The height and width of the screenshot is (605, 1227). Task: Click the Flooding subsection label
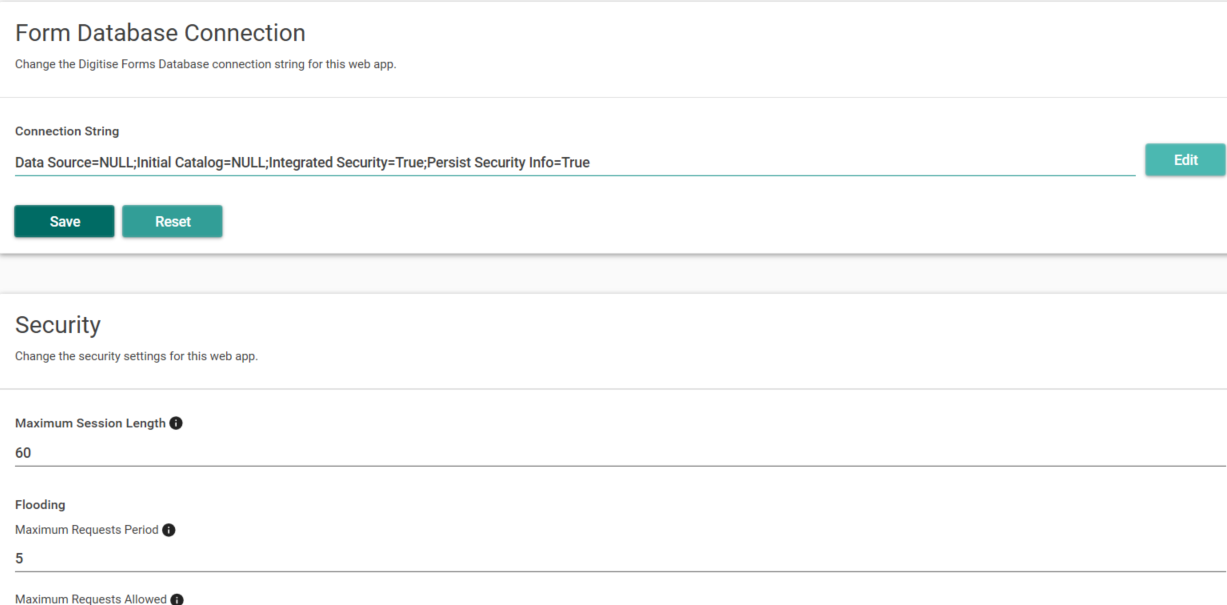click(x=40, y=504)
